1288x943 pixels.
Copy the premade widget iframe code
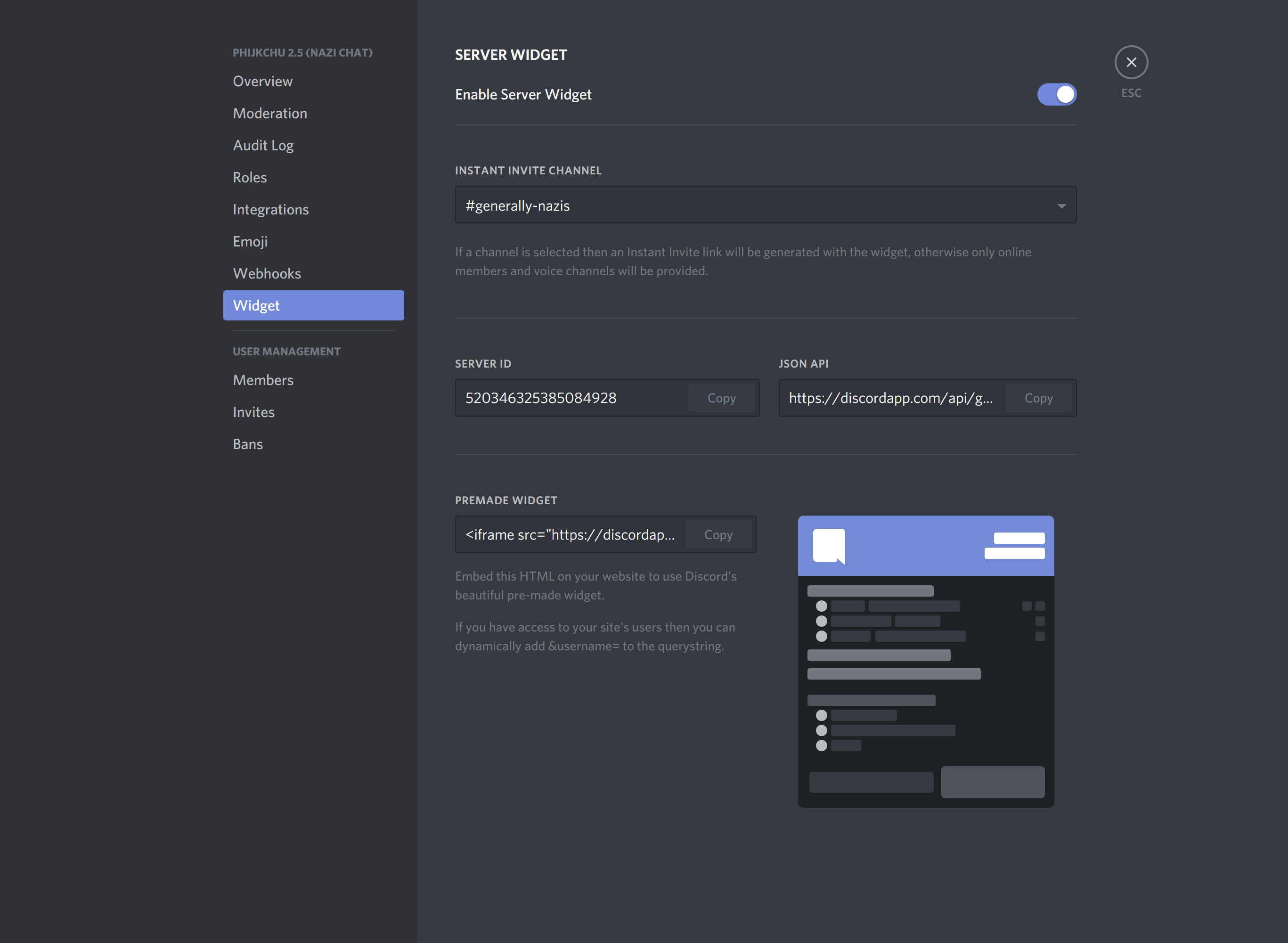718,534
